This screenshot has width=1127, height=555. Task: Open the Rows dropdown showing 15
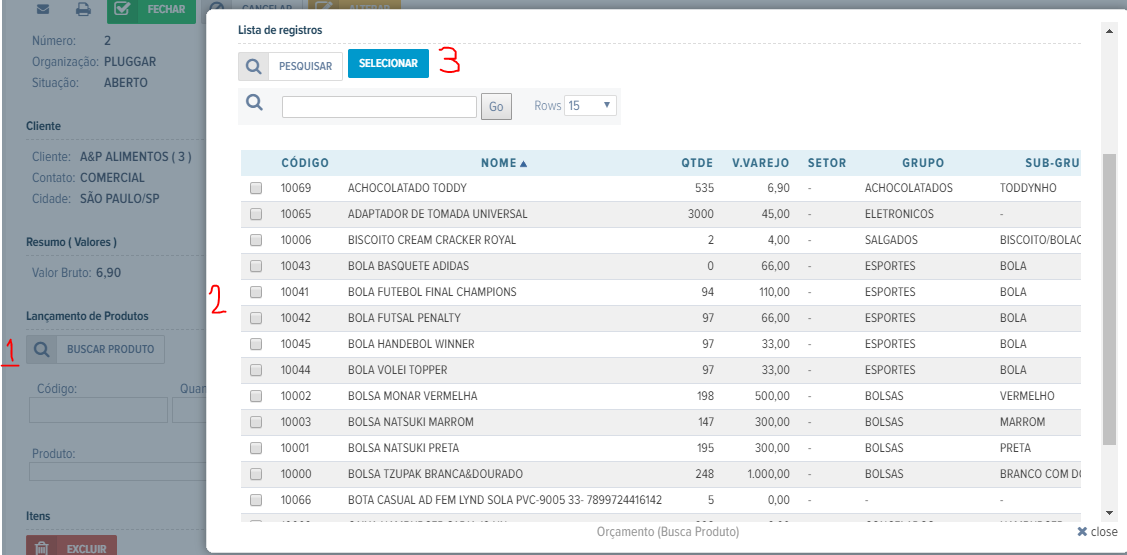tap(590, 106)
